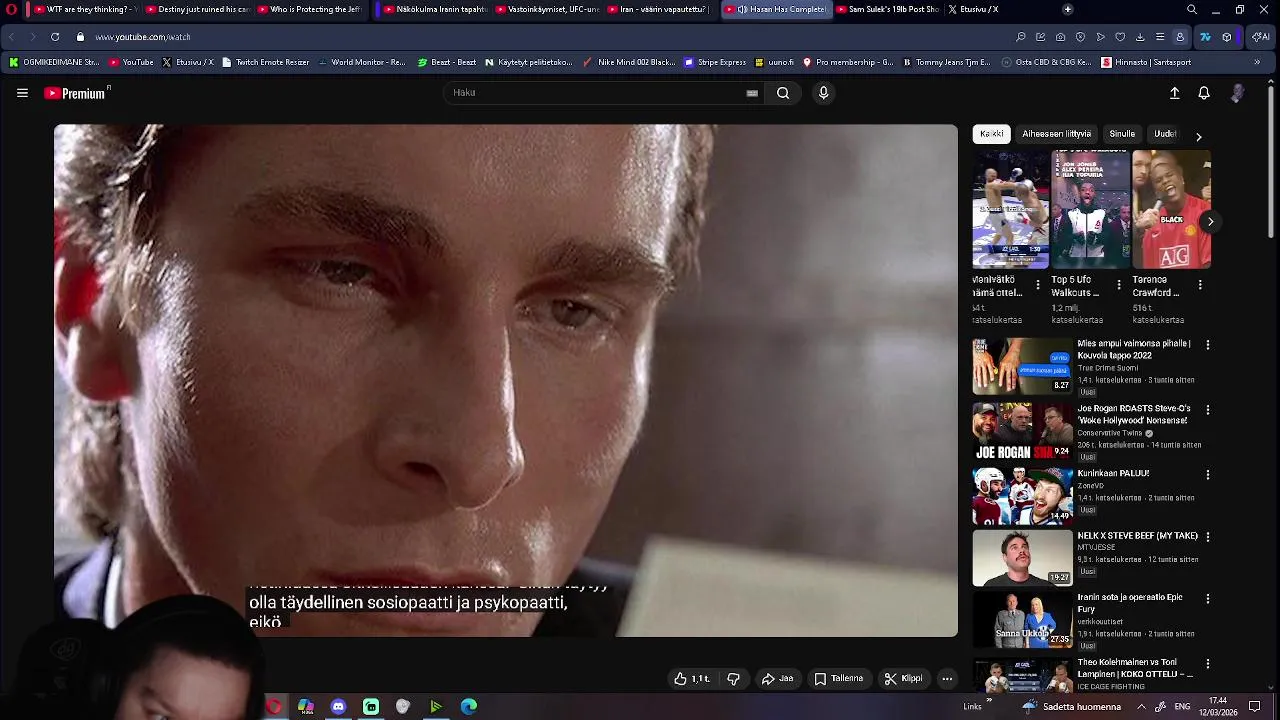Viewport: 1280px width, 720px height.
Task: Open options for Top 5 Ufc Walkouts short
Action: tap(1118, 285)
